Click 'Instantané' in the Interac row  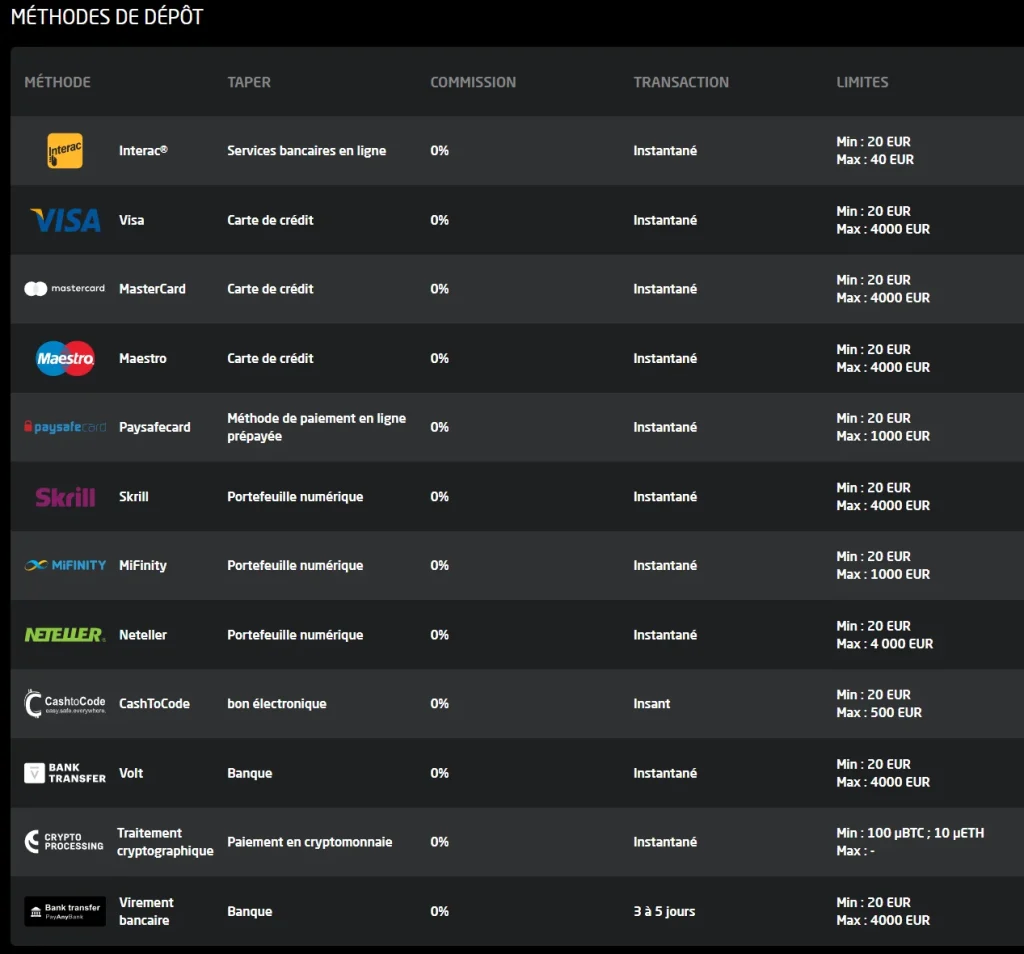pyautogui.click(x=665, y=151)
